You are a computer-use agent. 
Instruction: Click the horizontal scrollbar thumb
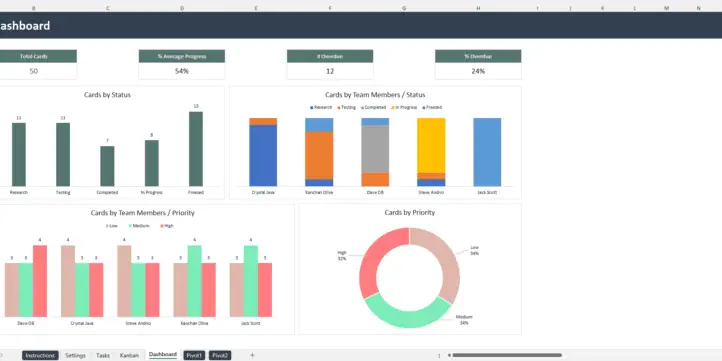(507, 355)
